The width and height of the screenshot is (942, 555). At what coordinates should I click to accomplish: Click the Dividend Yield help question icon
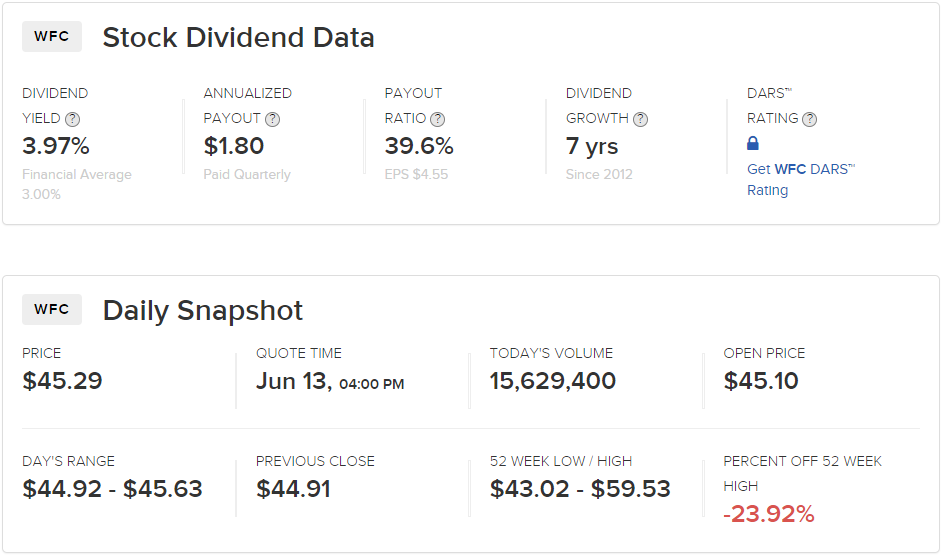72,119
